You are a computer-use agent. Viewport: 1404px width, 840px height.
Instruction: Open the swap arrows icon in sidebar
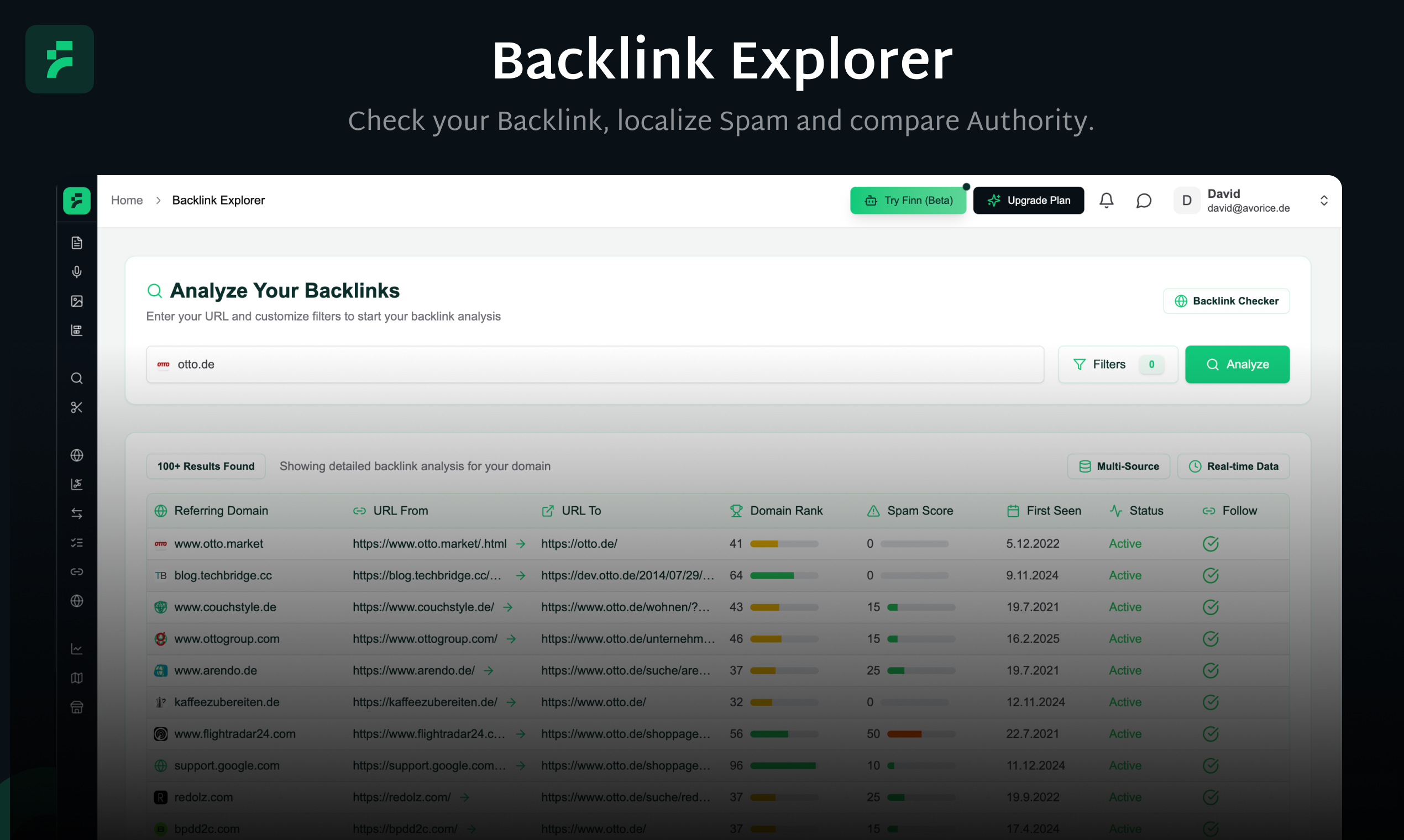point(77,513)
